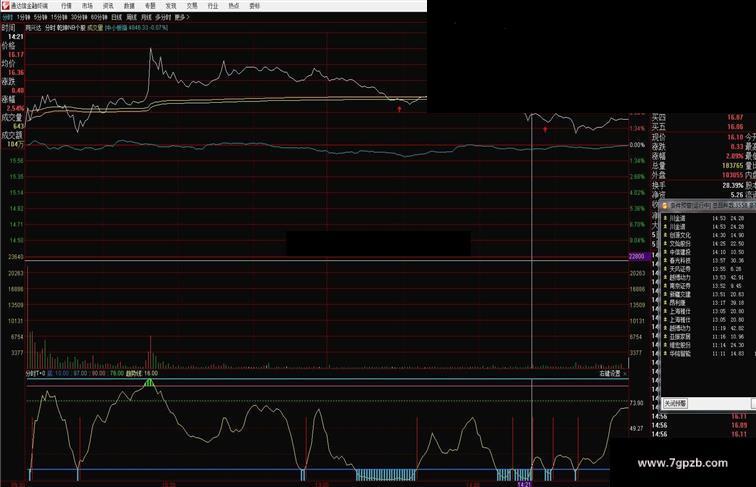Click the icon beside 华铭智能 row

tap(665, 353)
